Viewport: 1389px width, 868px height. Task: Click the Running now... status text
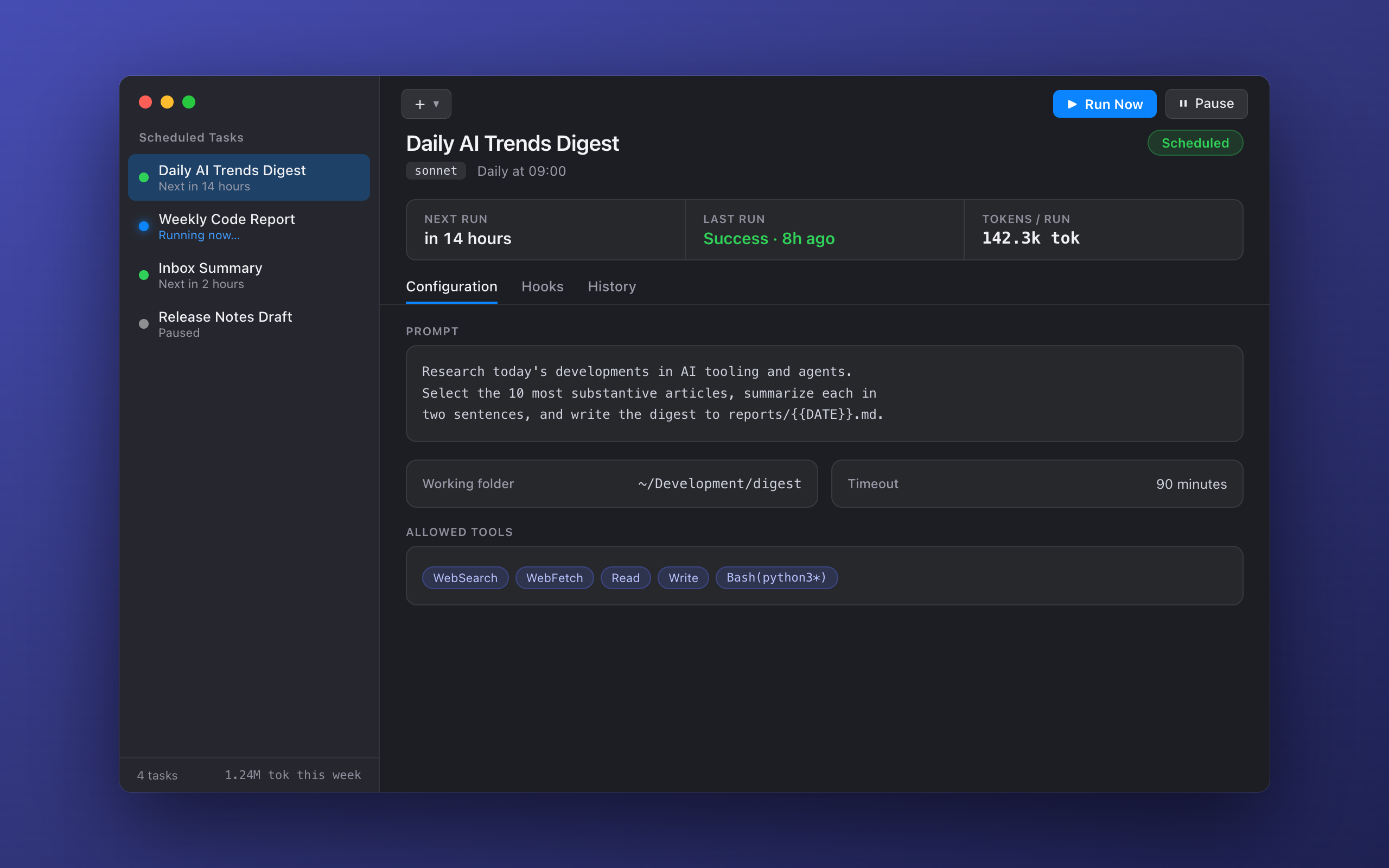pyautogui.click(x=199, y=235)
